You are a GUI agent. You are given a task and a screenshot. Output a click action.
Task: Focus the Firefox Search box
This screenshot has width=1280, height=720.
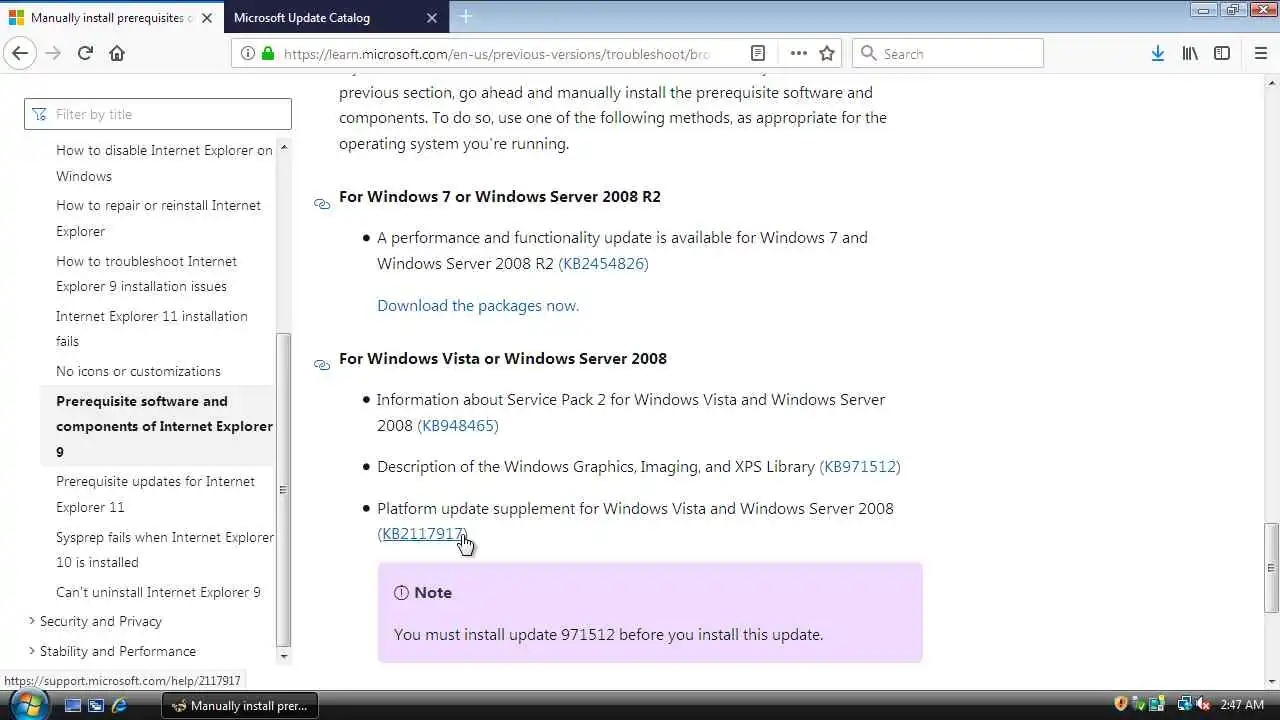pyautogui.click(x=948, y=53)
